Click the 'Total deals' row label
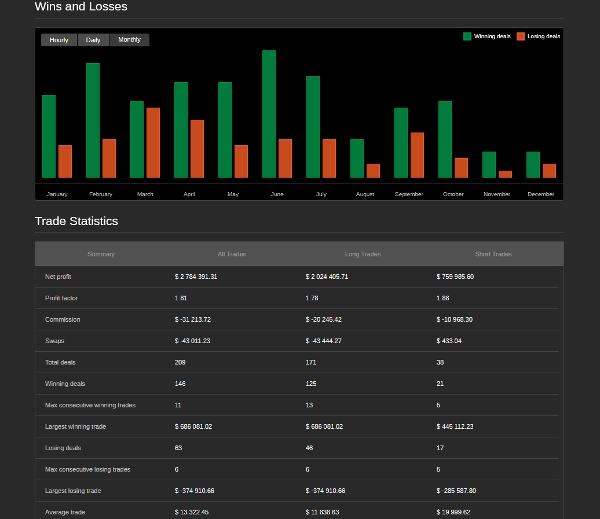This screenshot has width=600, height=519. [60, 362]
